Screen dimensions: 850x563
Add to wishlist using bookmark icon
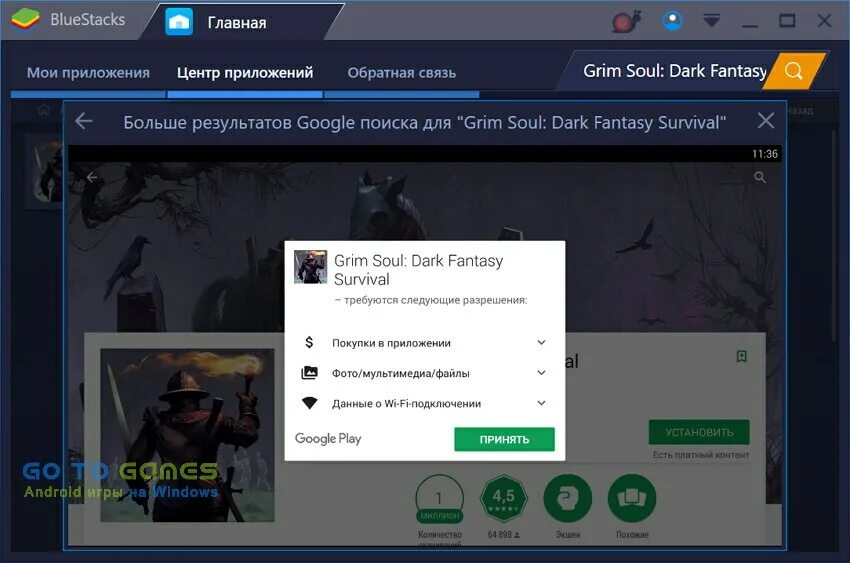point(742,356)
